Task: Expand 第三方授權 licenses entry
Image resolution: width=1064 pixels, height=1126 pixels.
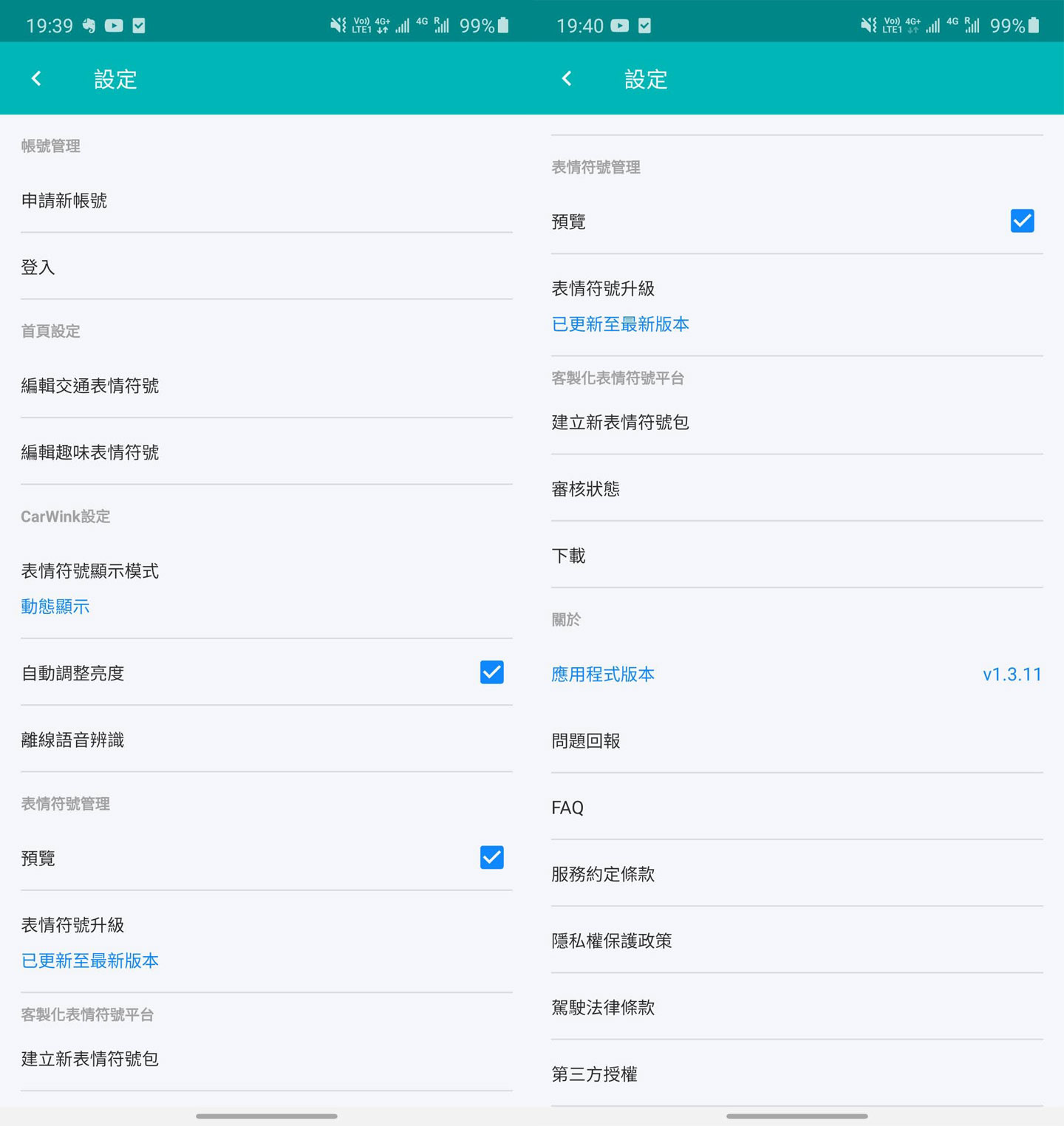Action: [x=596, y=1075]
